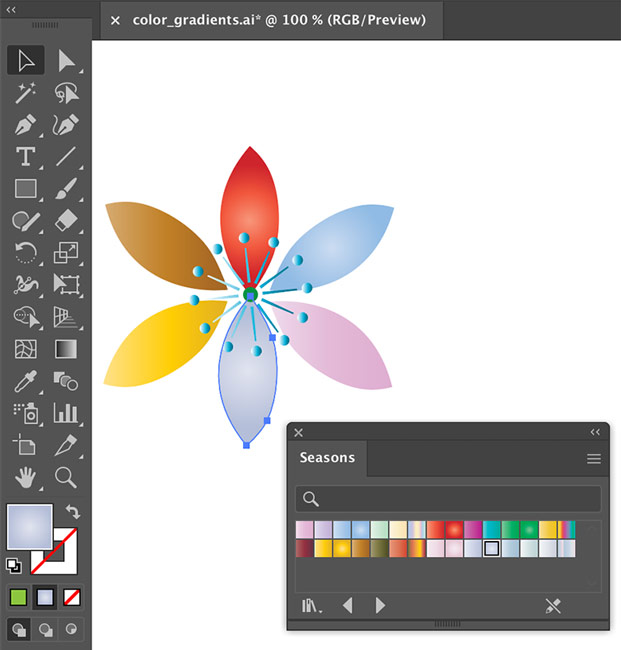Collapse the Seasons panel with double arrows

point(595,432)
